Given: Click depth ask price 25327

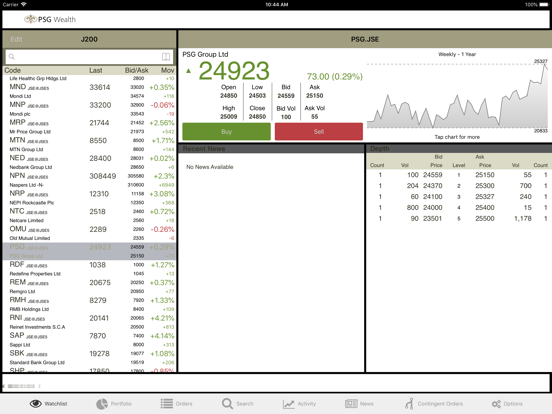Looking at the screenshot, I should coord(485,197).
